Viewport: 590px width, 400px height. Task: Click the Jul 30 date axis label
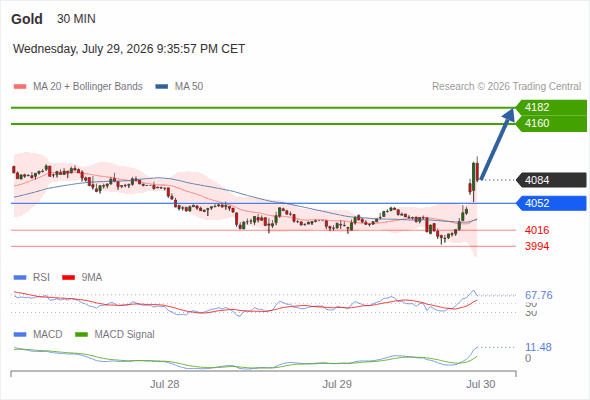tap(481, 384)
